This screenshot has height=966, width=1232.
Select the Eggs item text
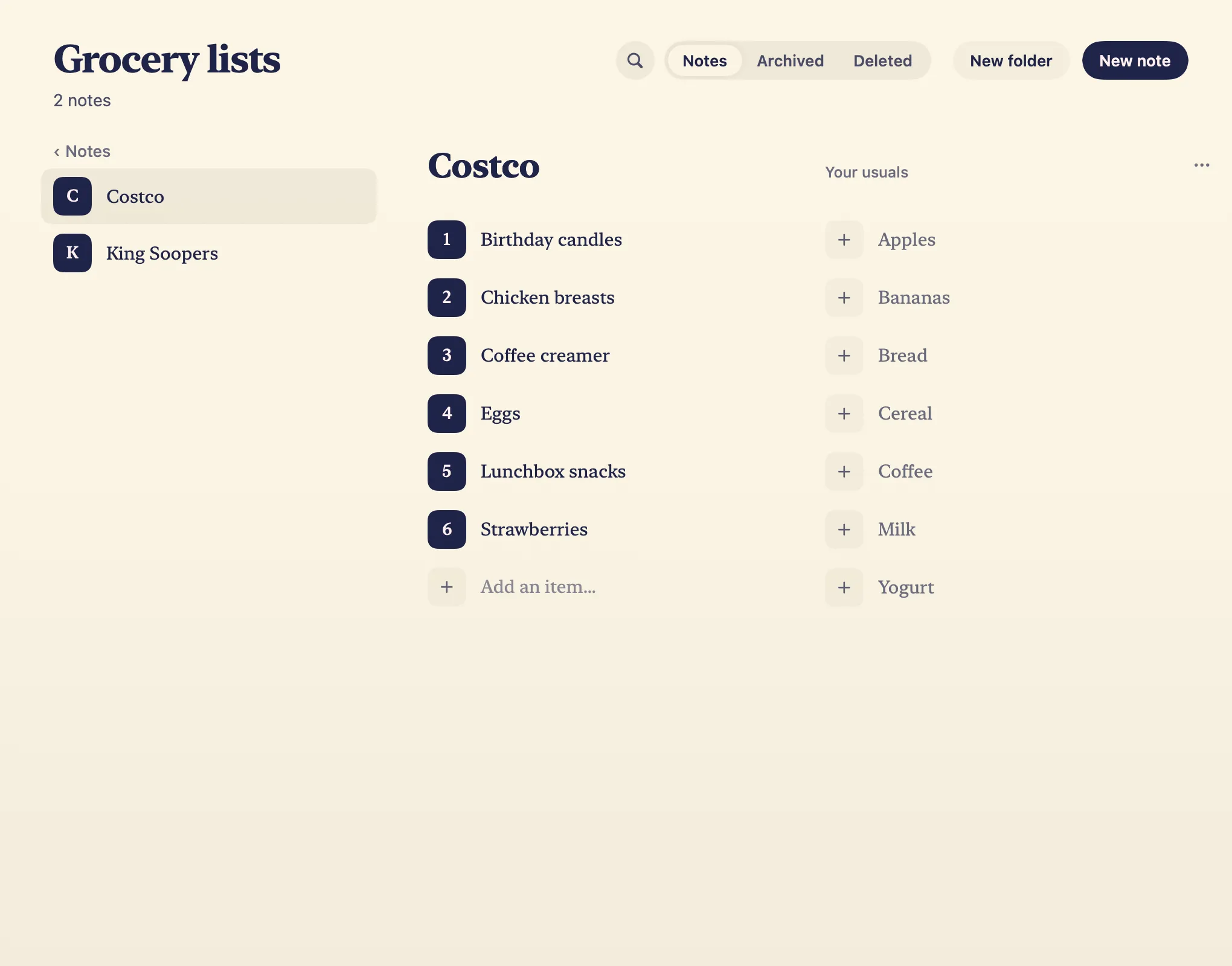click(x=500, y=414)
